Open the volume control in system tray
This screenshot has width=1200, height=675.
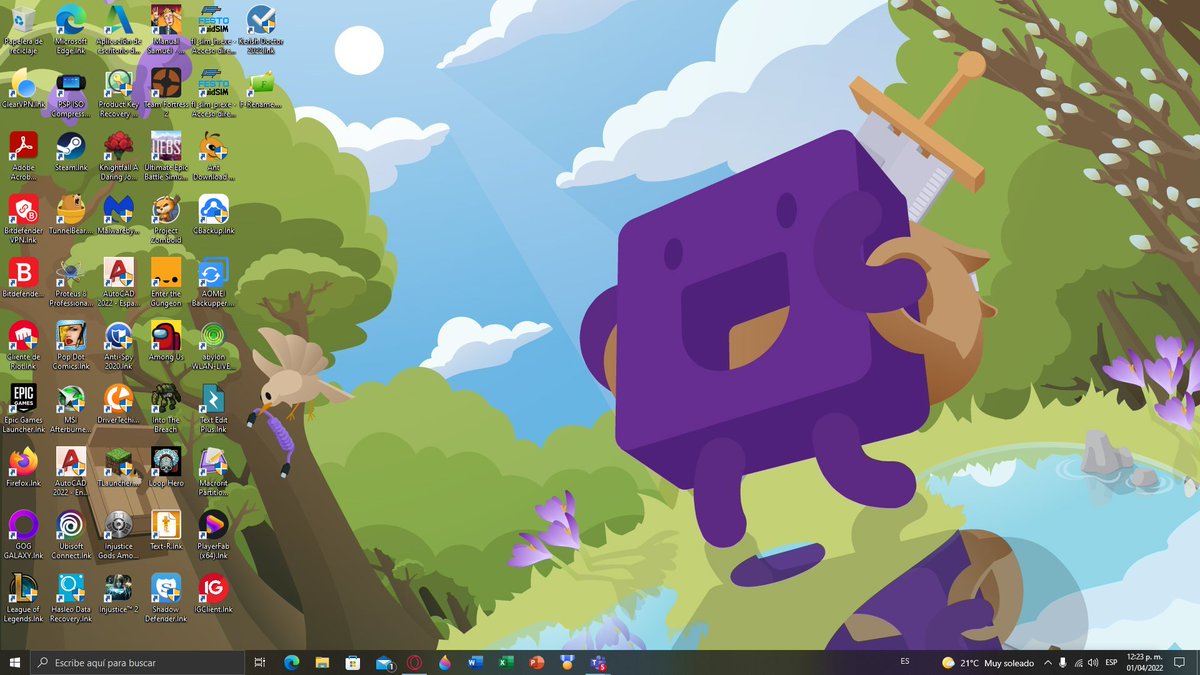(1093, 662)
